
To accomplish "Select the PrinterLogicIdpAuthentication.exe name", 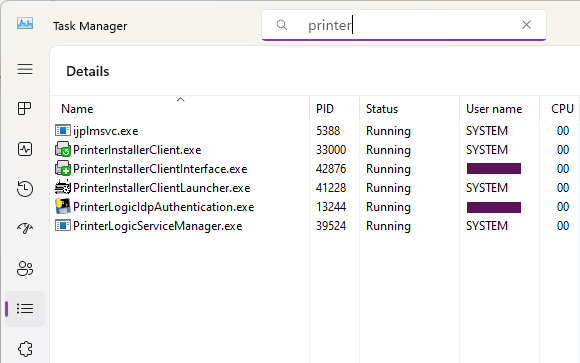I will (x=163, y=207).
